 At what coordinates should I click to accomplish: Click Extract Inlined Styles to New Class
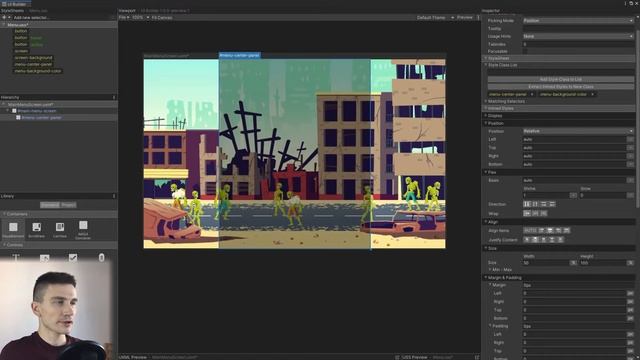tap(561, 87)
